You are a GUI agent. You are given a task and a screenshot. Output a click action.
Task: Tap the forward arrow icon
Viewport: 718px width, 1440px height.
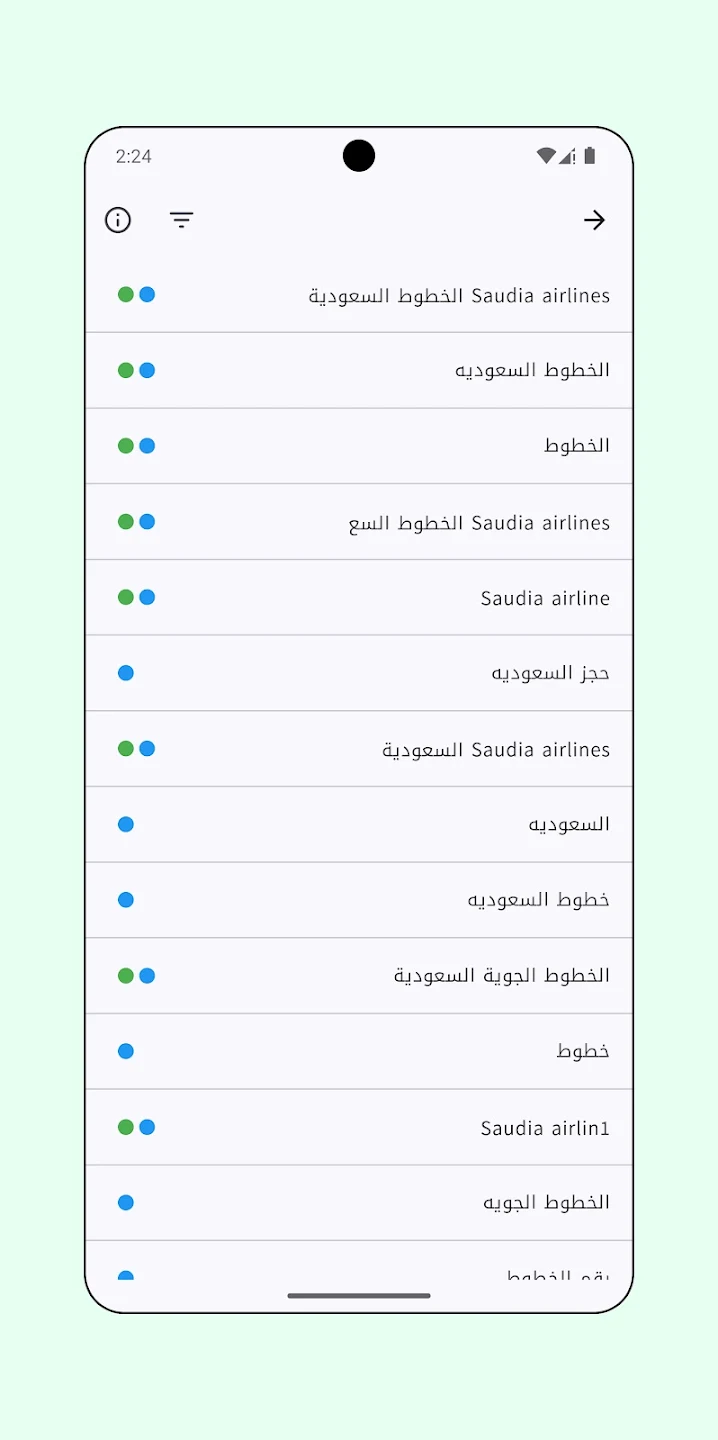595,220
